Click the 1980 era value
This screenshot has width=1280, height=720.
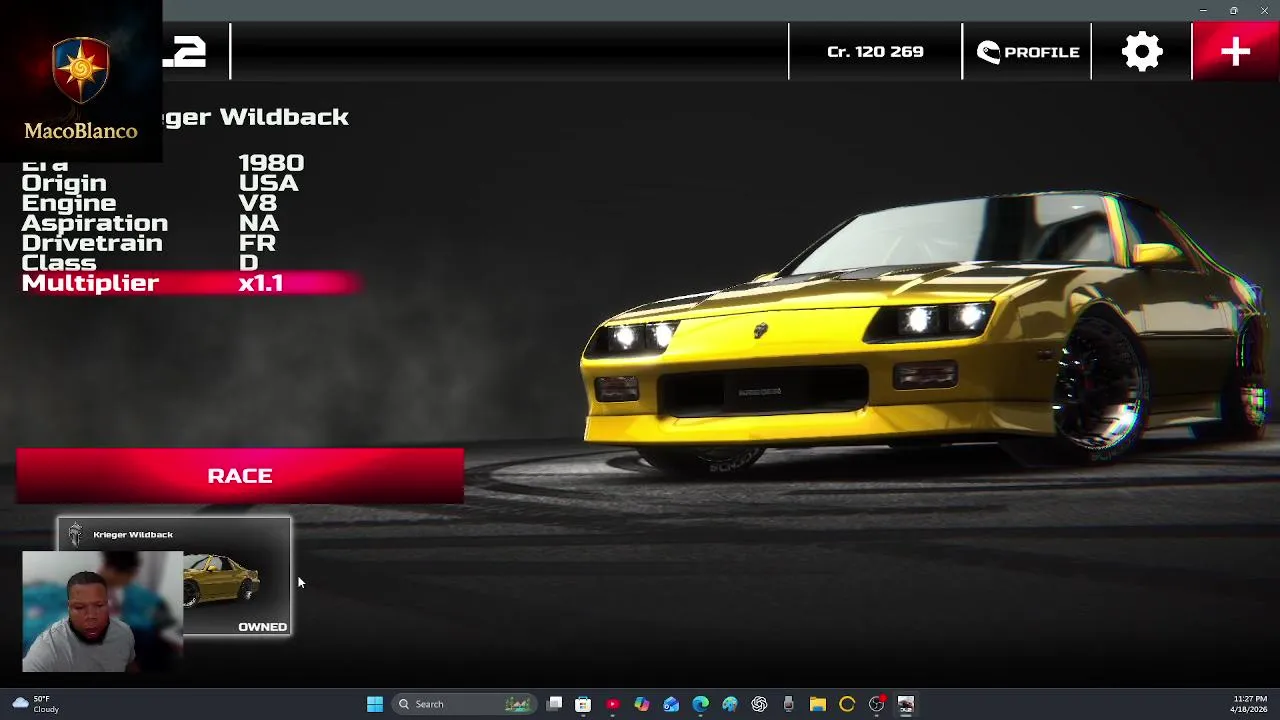tap(271, 163)
